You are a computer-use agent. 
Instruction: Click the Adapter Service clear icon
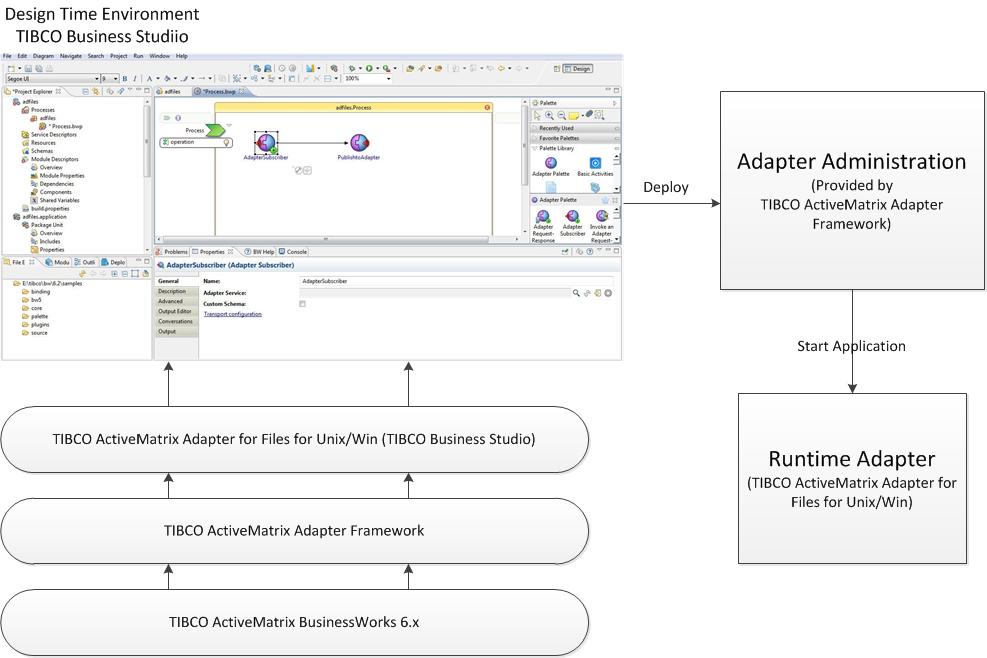[608, 293]
